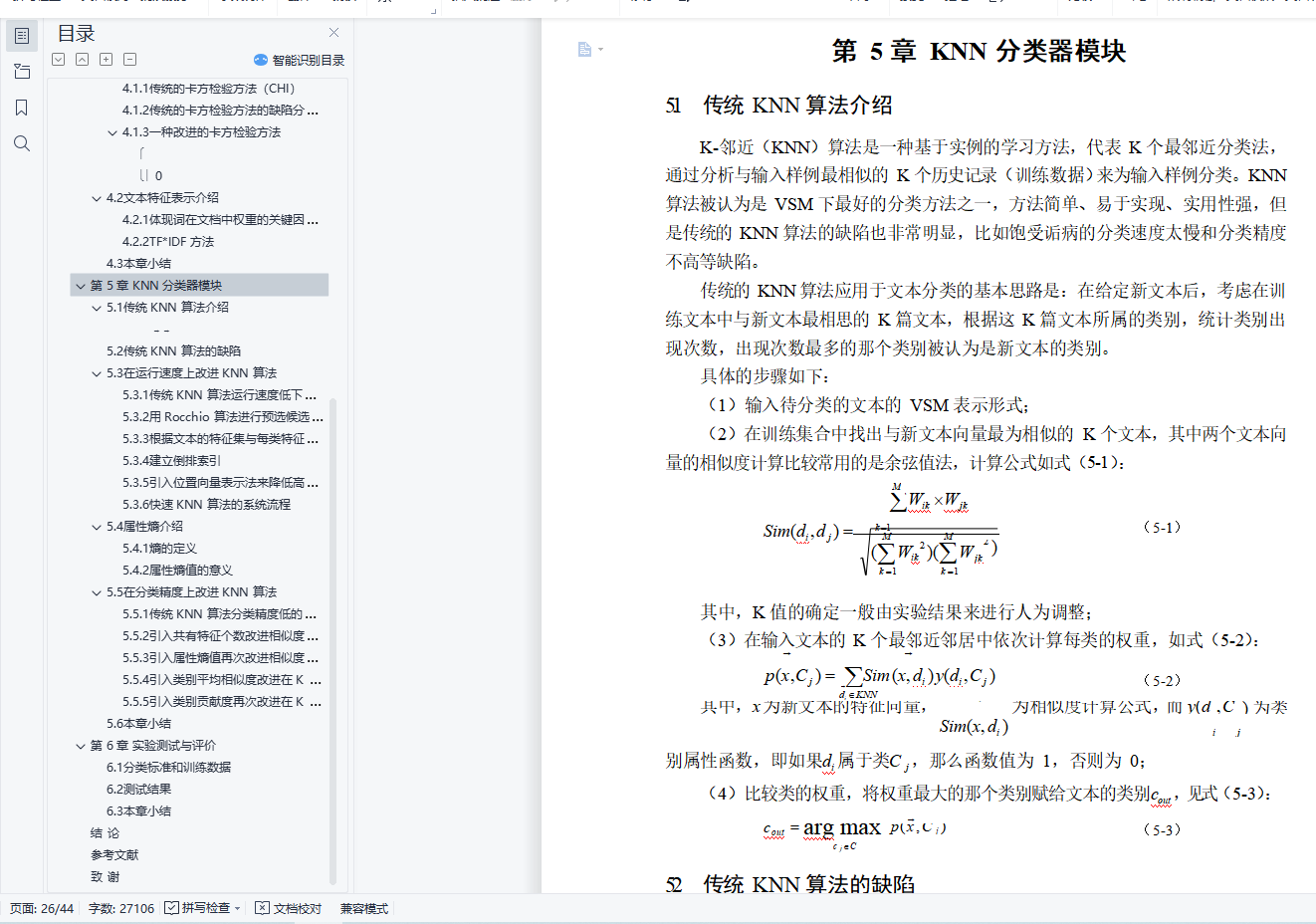Go to 5.5.4引入类别平均相似度改进在 K heading

coord(222,680)
